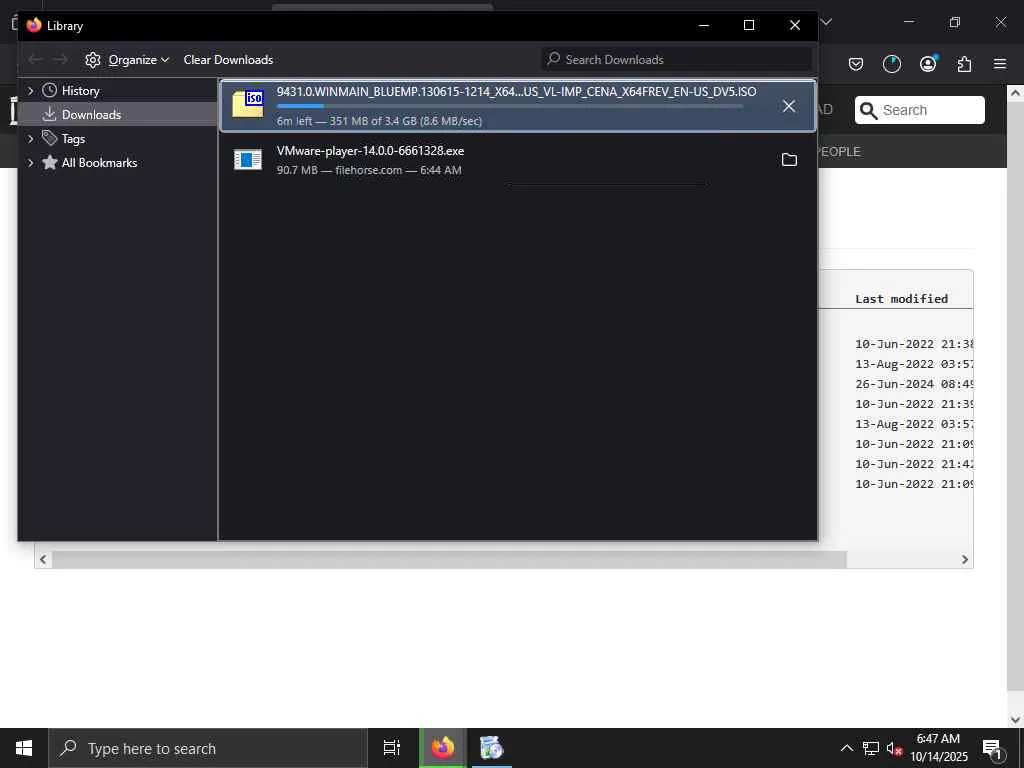1024x768 pixels.
Task: Expand the History tree node
Action: (30, 91)
